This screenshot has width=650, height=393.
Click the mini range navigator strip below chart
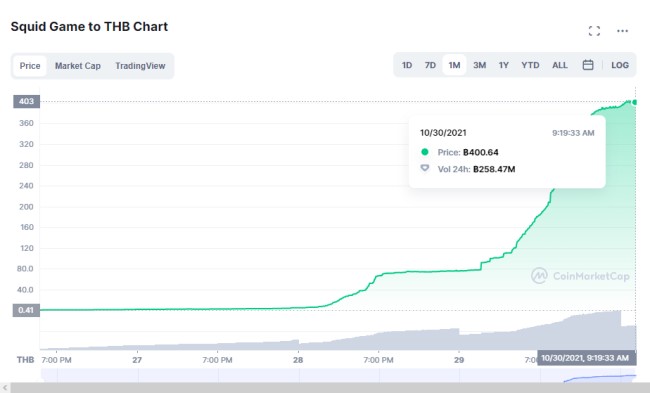pyautogui.click(x=338, y=375)
